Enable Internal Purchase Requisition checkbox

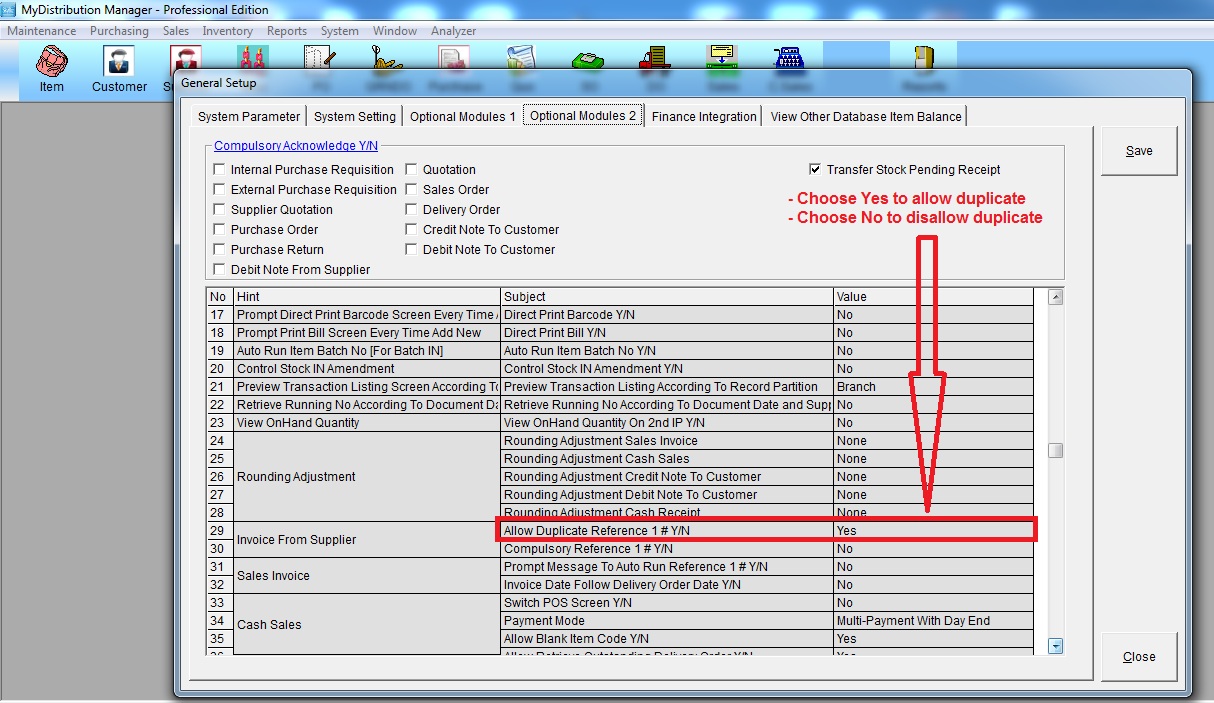(x=220, y=170)
